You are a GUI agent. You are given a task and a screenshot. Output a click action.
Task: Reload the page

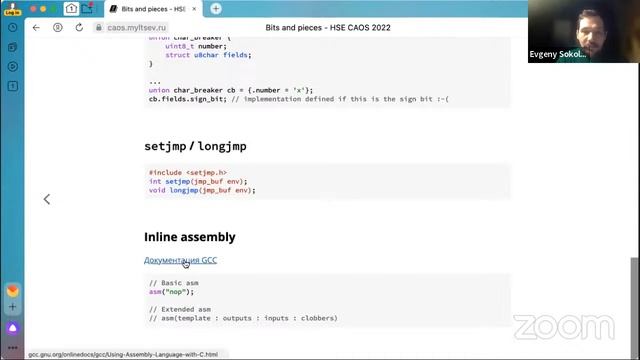click(79, 27)
